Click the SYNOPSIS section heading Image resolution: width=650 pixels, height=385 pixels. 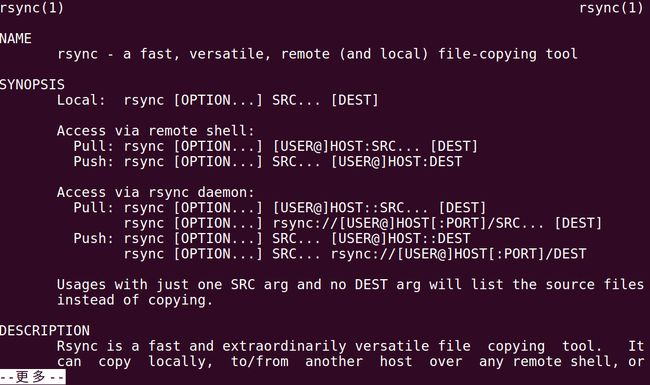(32, 85)
